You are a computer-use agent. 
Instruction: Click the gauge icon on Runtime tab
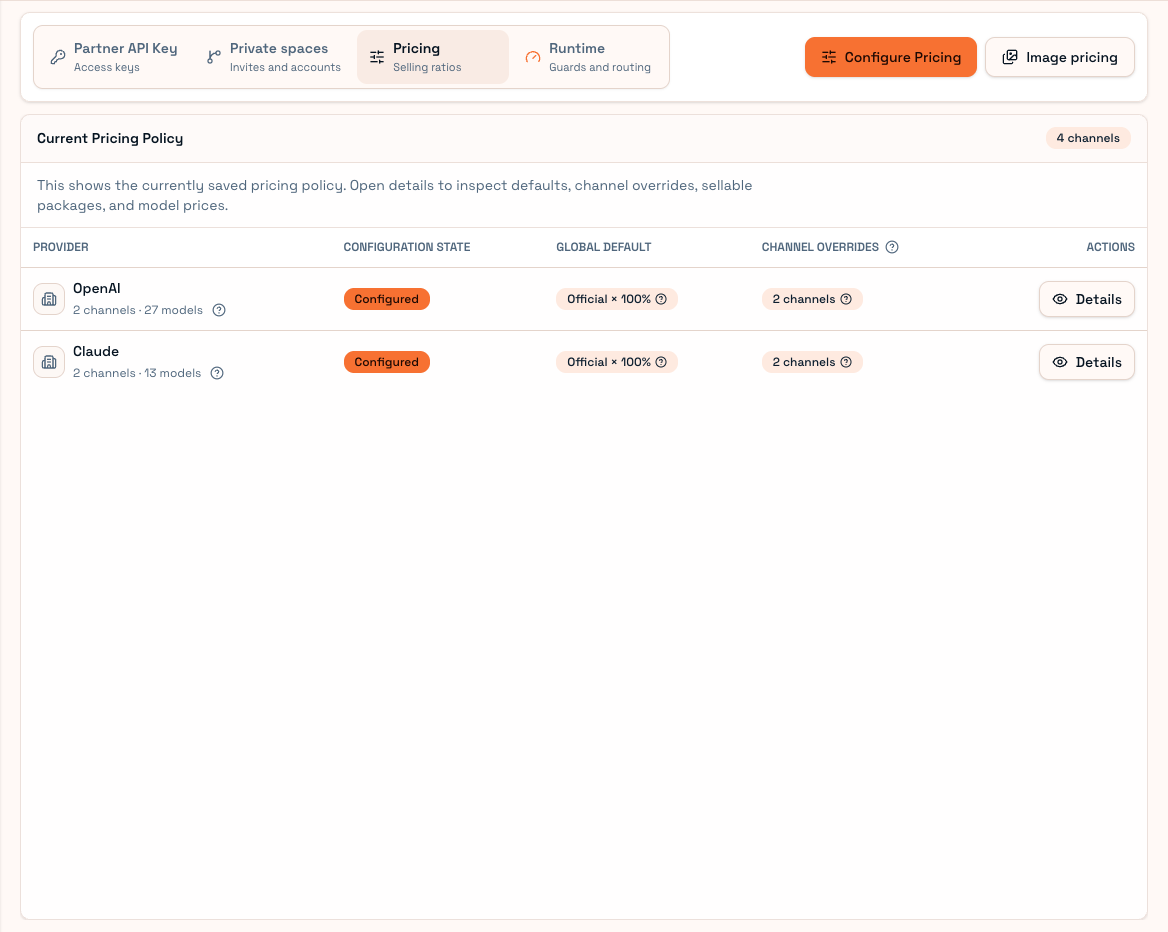(x=533, y=57)
